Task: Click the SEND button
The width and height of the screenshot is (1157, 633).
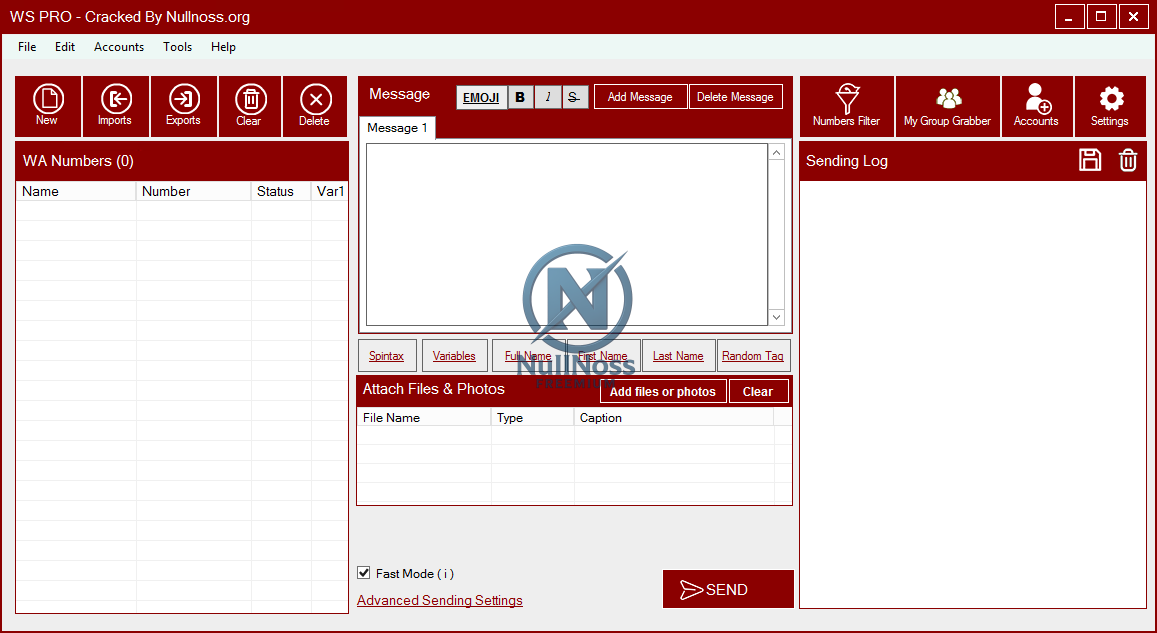Action: 728,589
